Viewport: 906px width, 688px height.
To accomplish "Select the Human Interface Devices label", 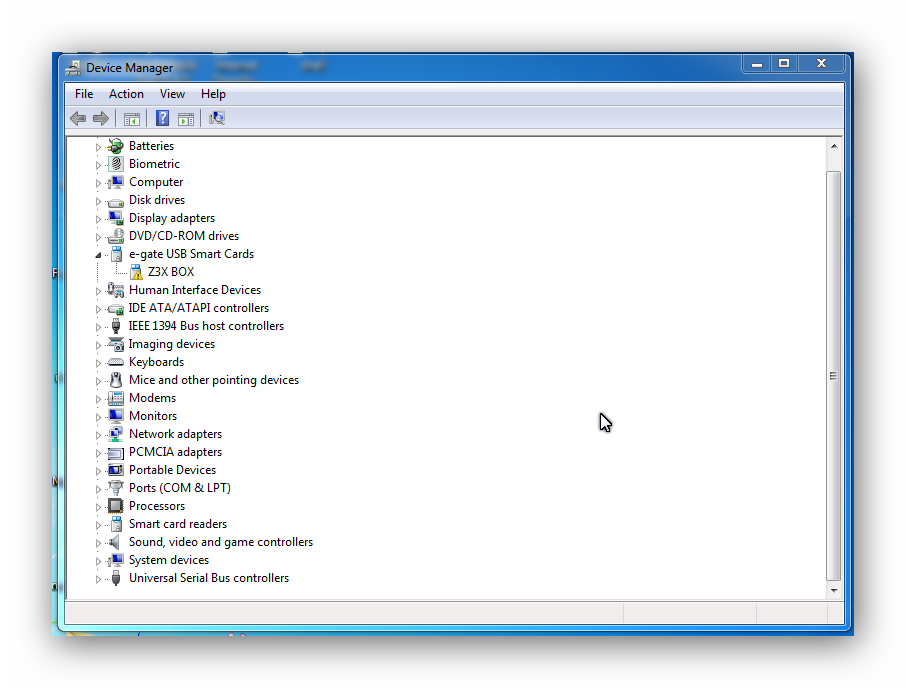I will [x=195, y=289].
